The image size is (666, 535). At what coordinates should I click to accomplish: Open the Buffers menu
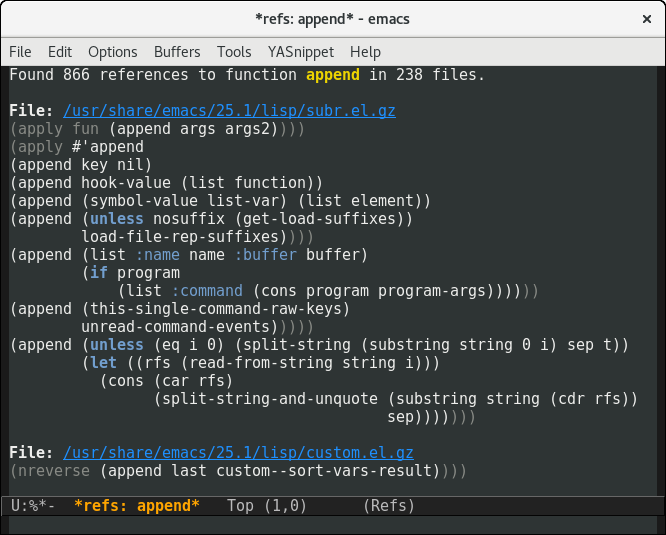(177, 52)
